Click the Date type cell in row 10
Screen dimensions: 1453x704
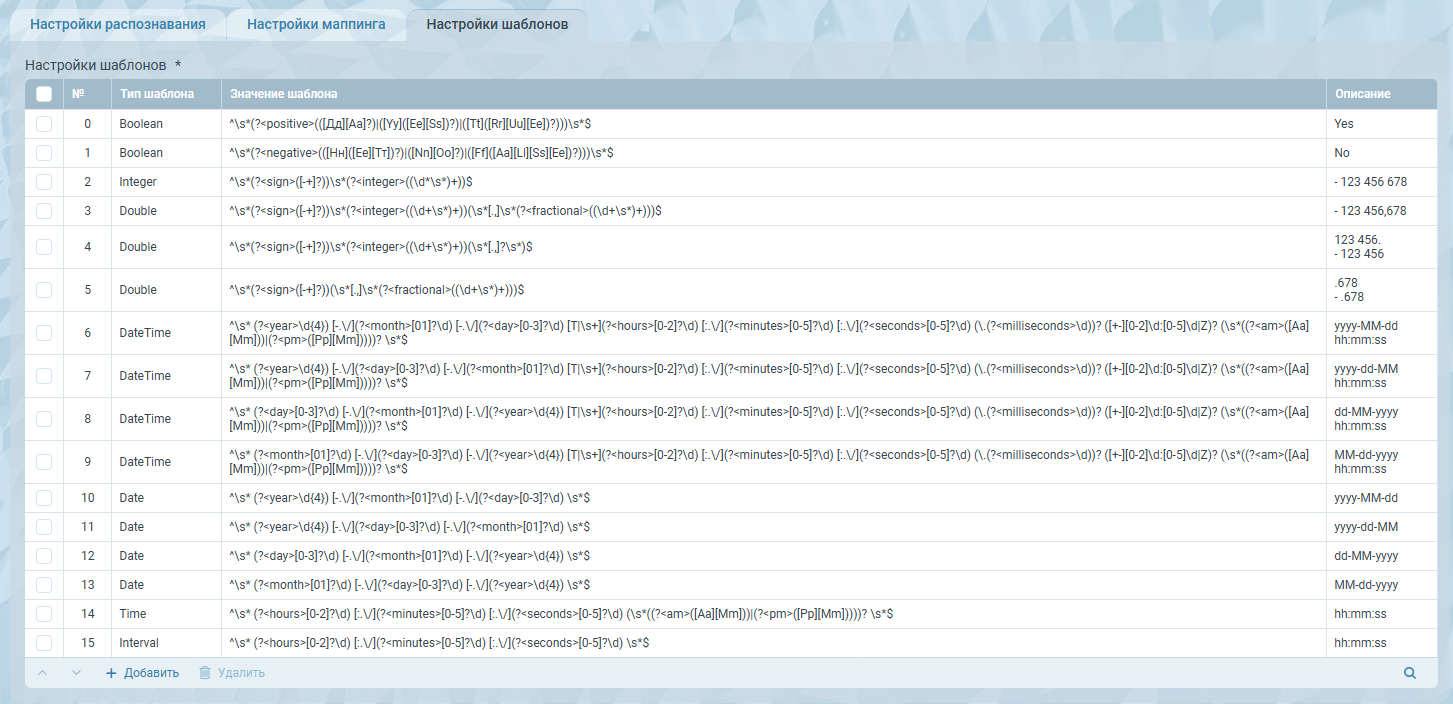[132, 498]
